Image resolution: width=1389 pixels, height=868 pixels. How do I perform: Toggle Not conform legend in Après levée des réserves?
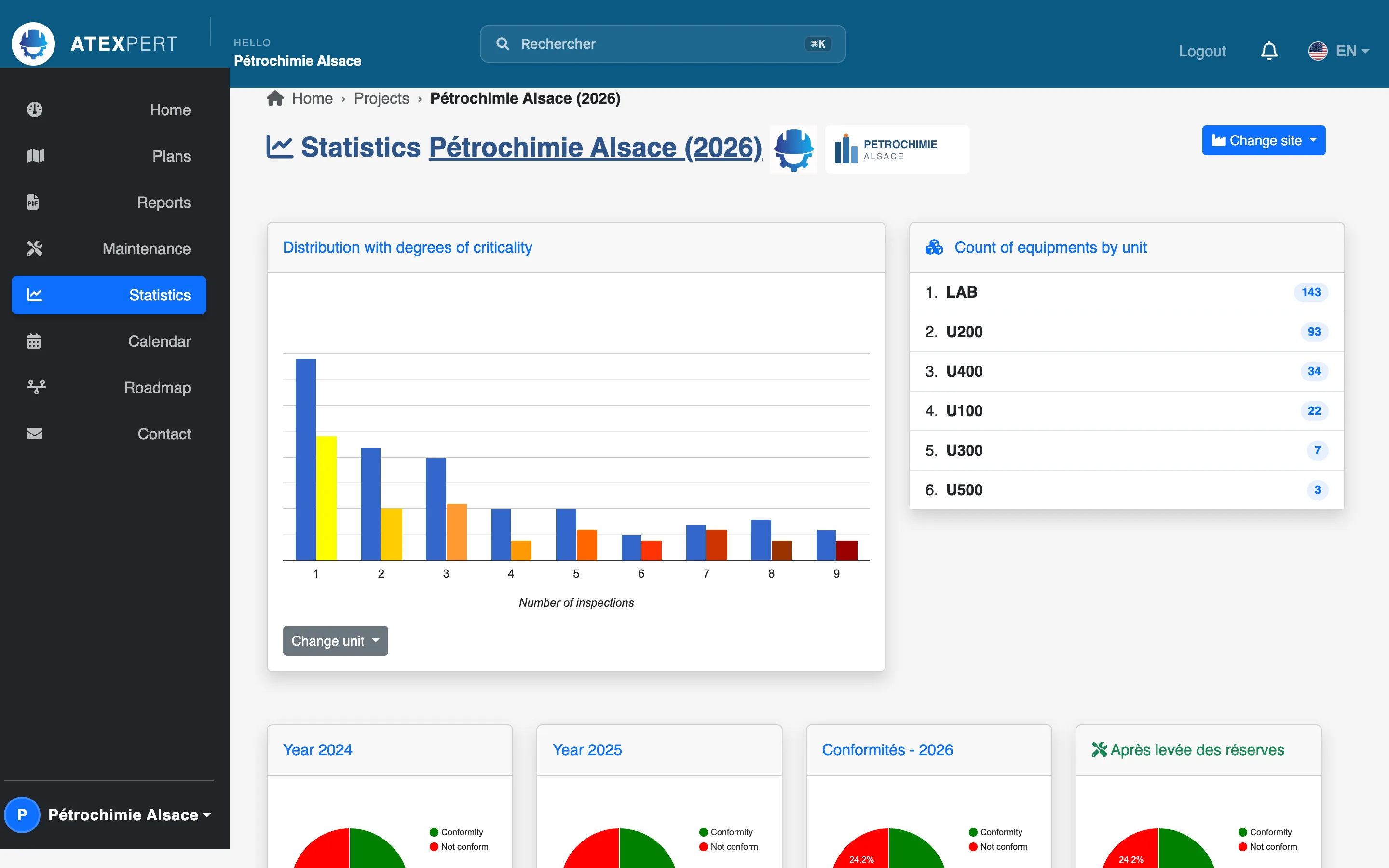tap(1267, 846)
